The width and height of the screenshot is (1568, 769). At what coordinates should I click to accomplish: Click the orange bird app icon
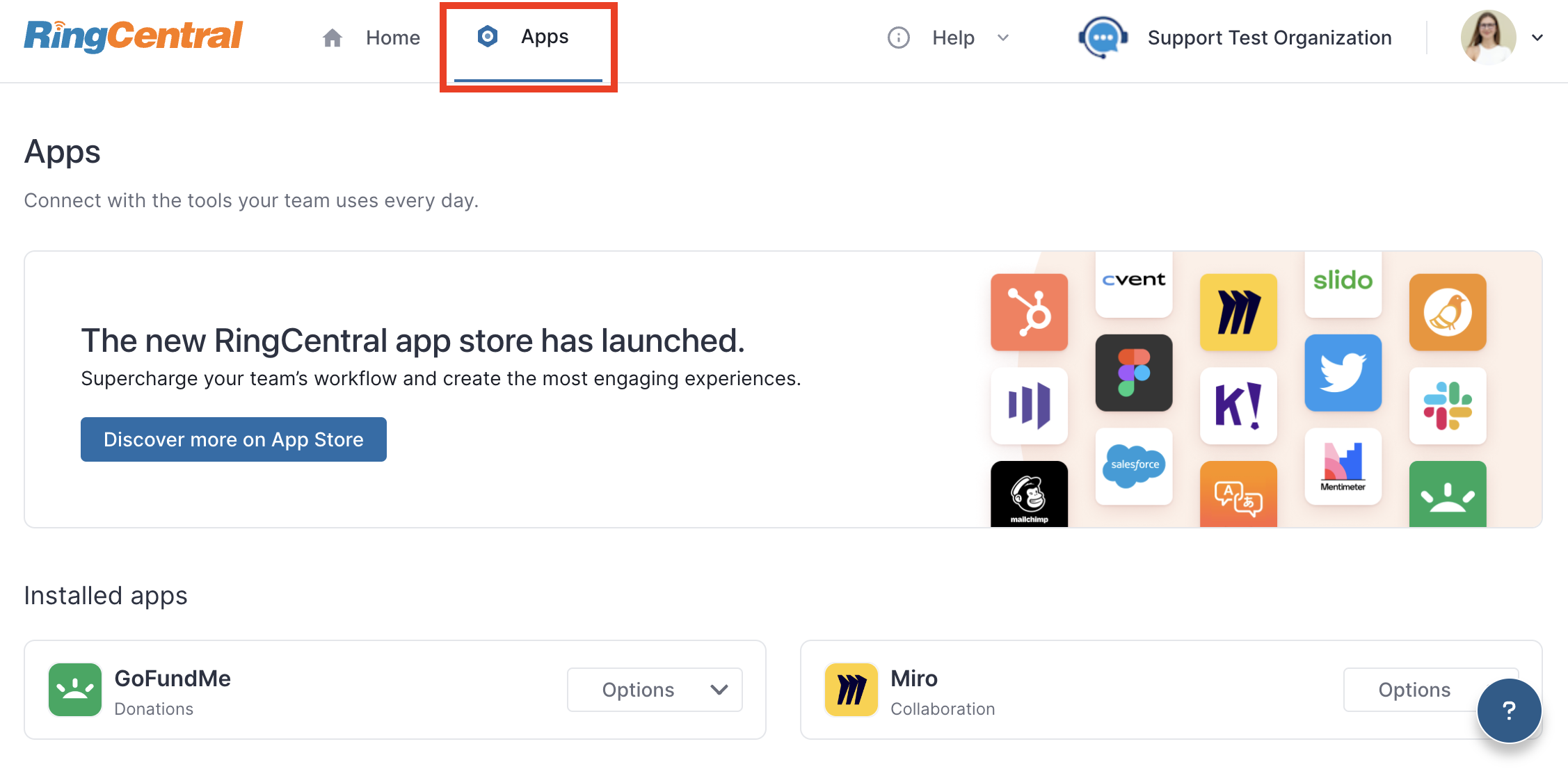[x=1448, y=312]
